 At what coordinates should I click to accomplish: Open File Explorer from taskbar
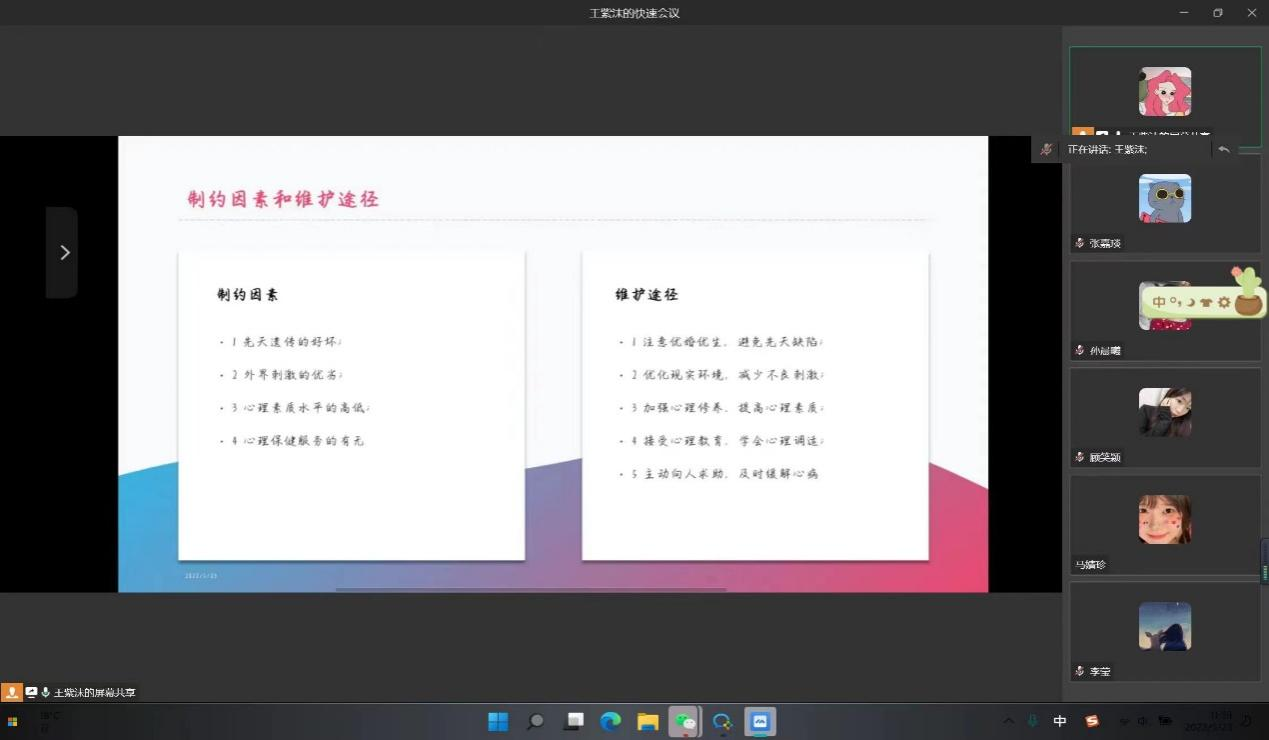point(647,721)
